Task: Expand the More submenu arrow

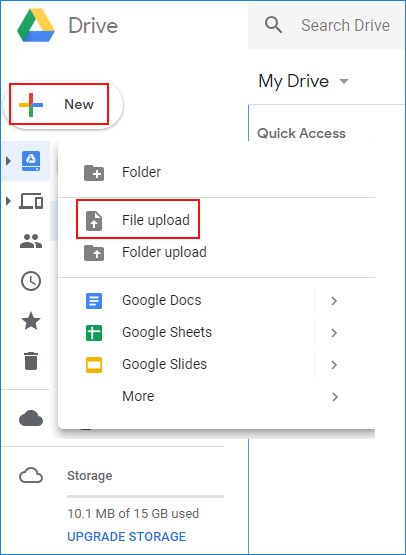Action: [x=334, y=397]
